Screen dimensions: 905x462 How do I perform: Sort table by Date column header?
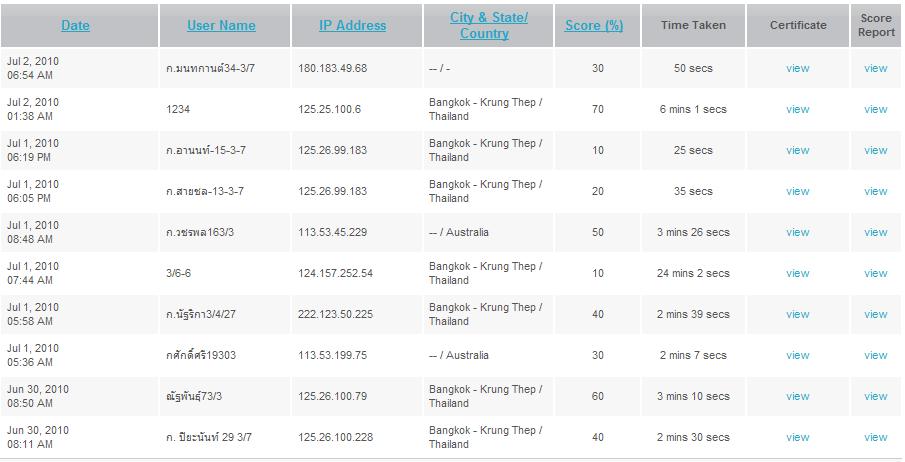click(75, 25)
